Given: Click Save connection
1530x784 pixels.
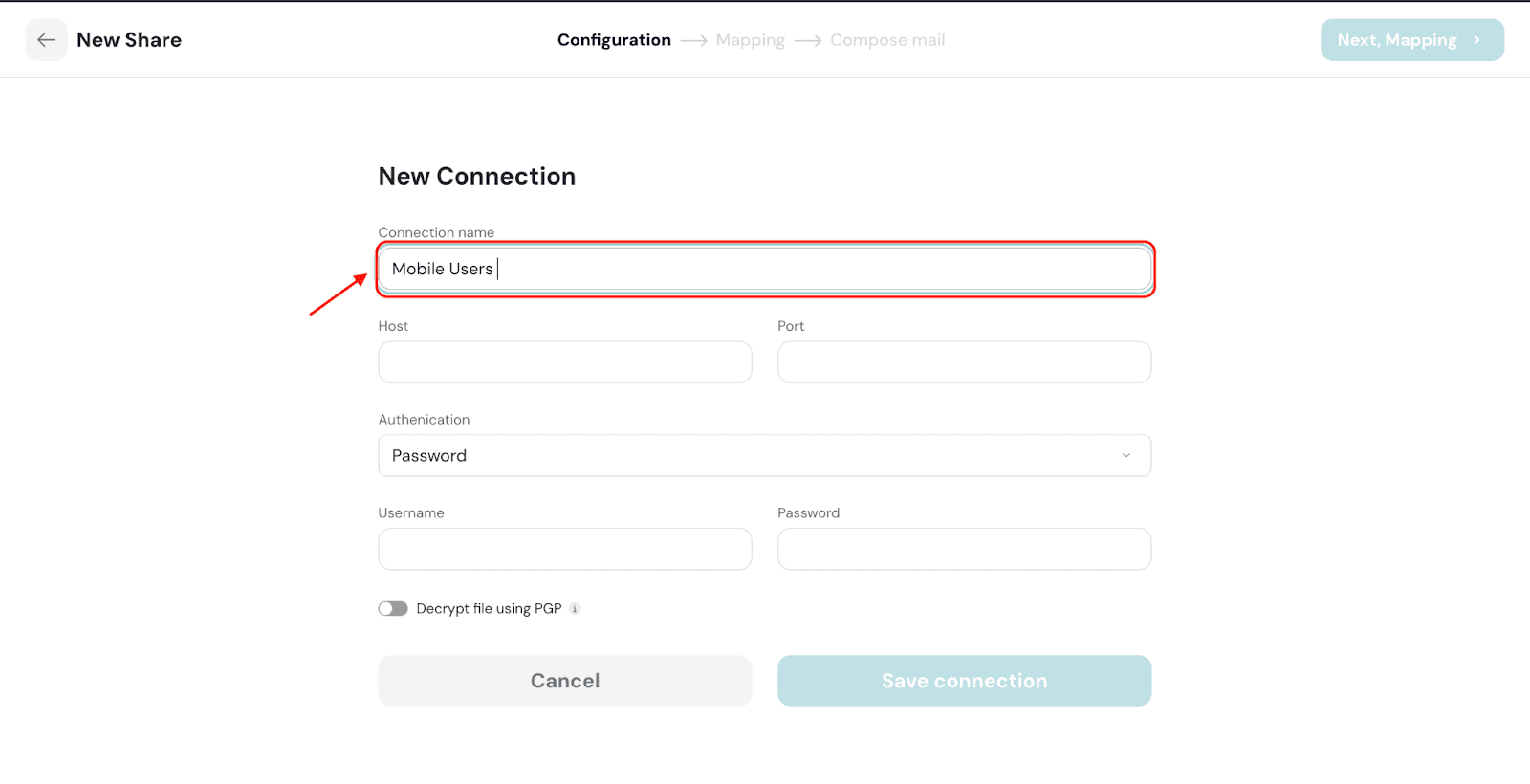Looking at the screenshot, I should click(964, 681).
